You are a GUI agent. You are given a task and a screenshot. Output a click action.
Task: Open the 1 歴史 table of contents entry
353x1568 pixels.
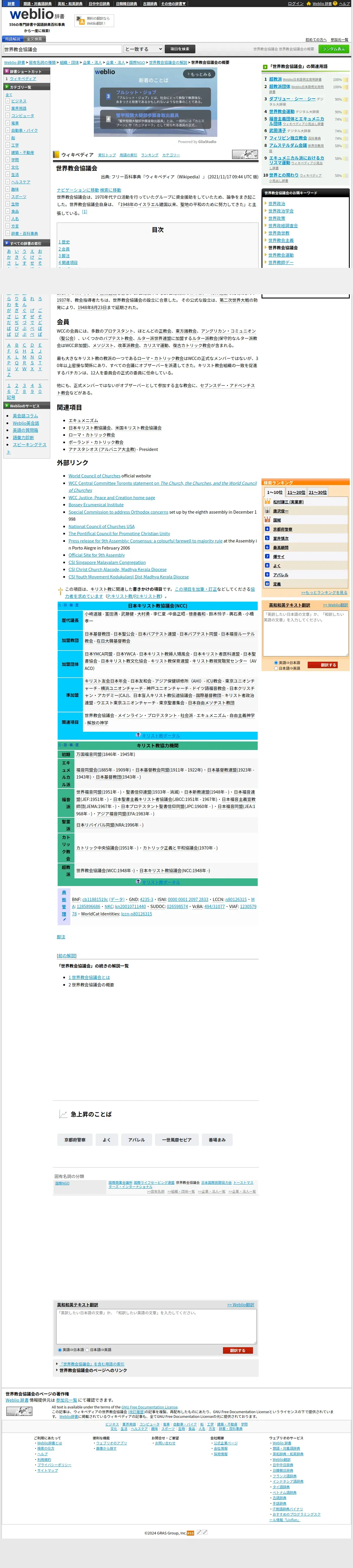(64, 242)
